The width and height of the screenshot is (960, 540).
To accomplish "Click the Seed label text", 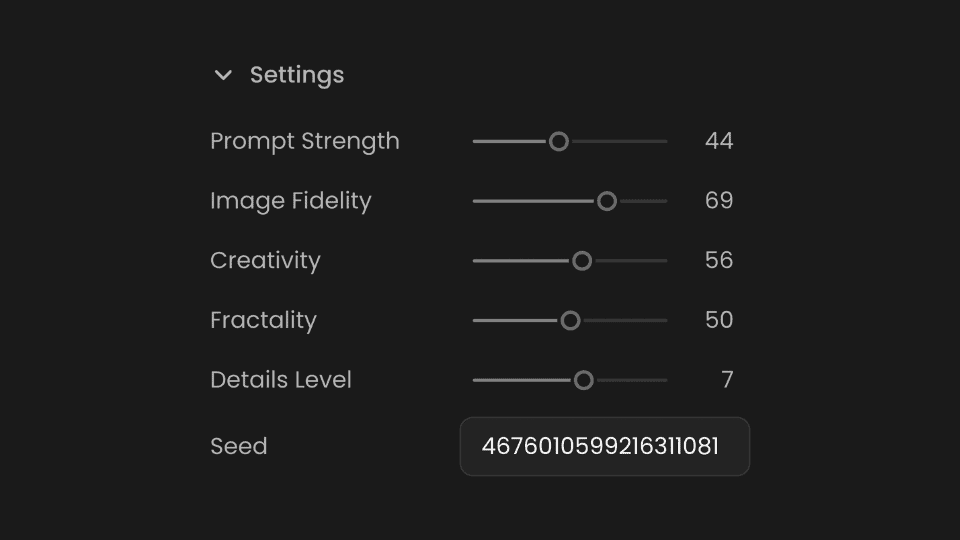I will click(239, 446).
